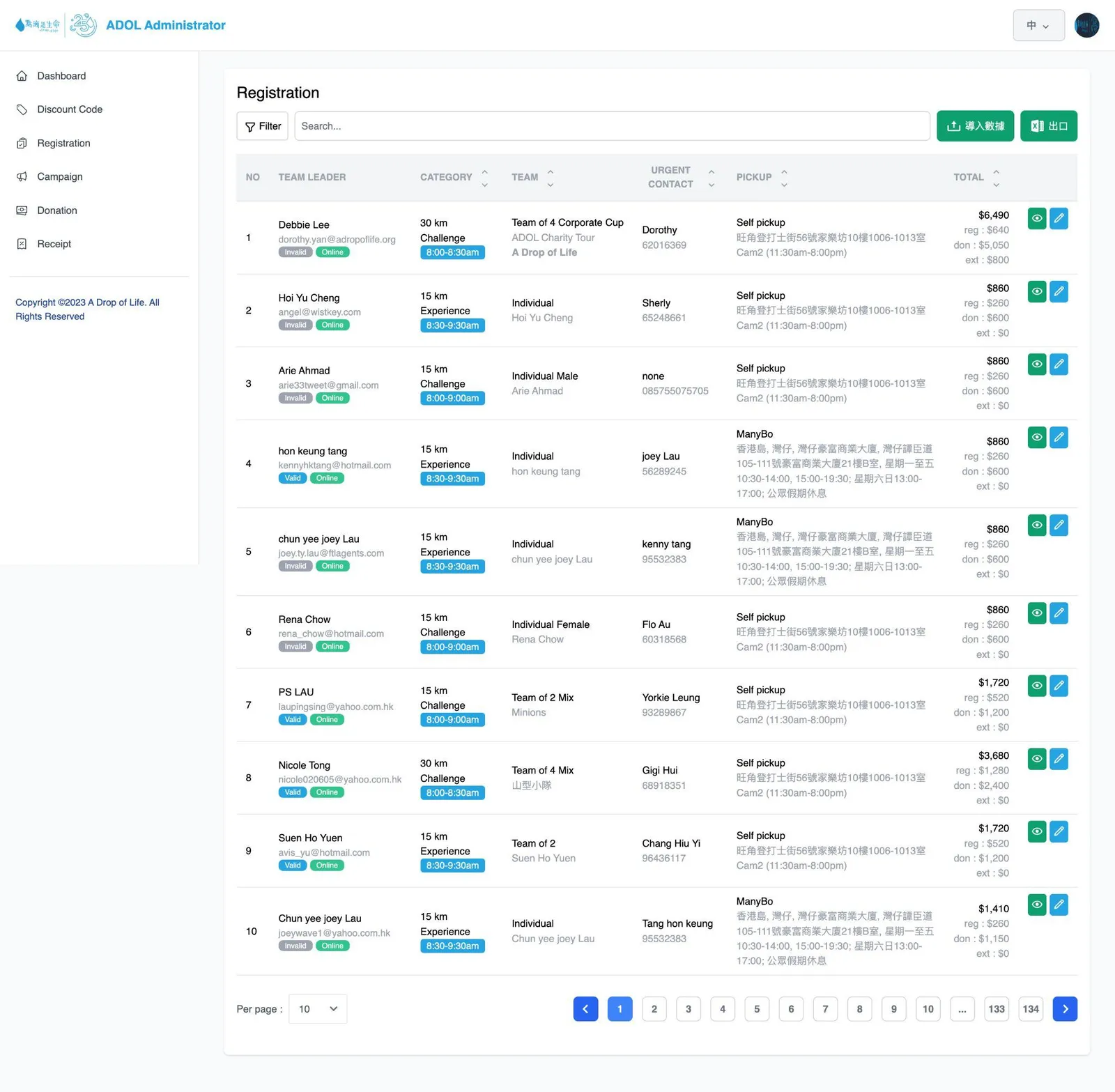Open the Per page dropdown showing 10
Image resolution: width=1115 pixels, height=1092 pixels.
318,1008
